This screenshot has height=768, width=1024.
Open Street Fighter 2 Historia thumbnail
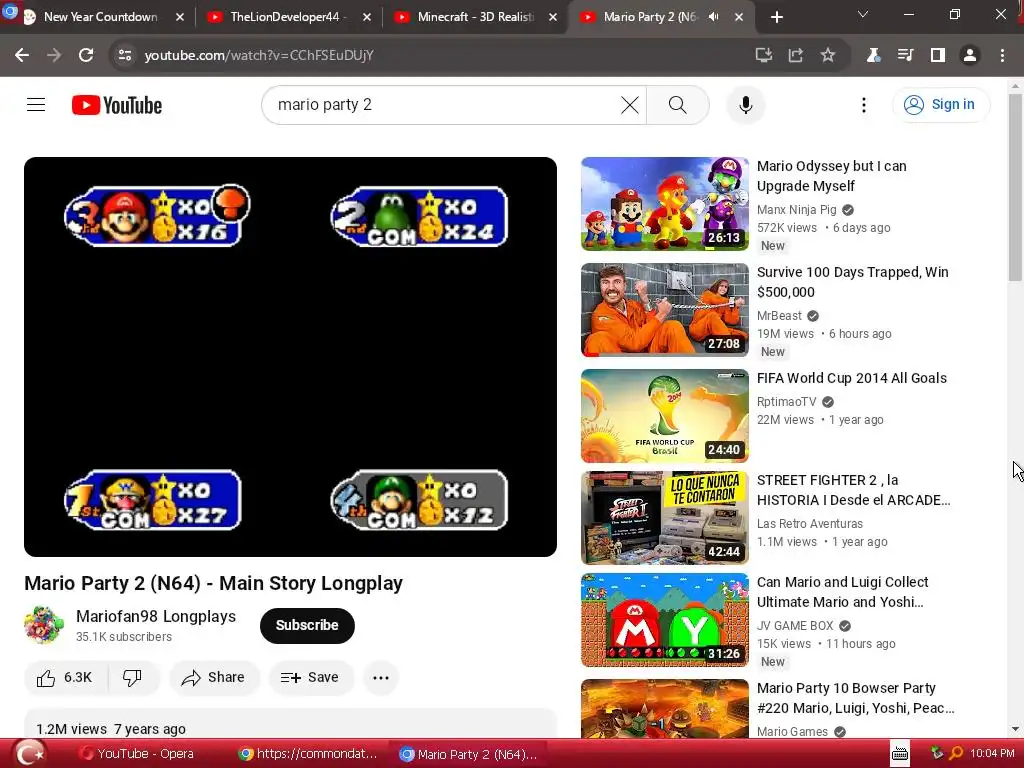pos(665,518)
